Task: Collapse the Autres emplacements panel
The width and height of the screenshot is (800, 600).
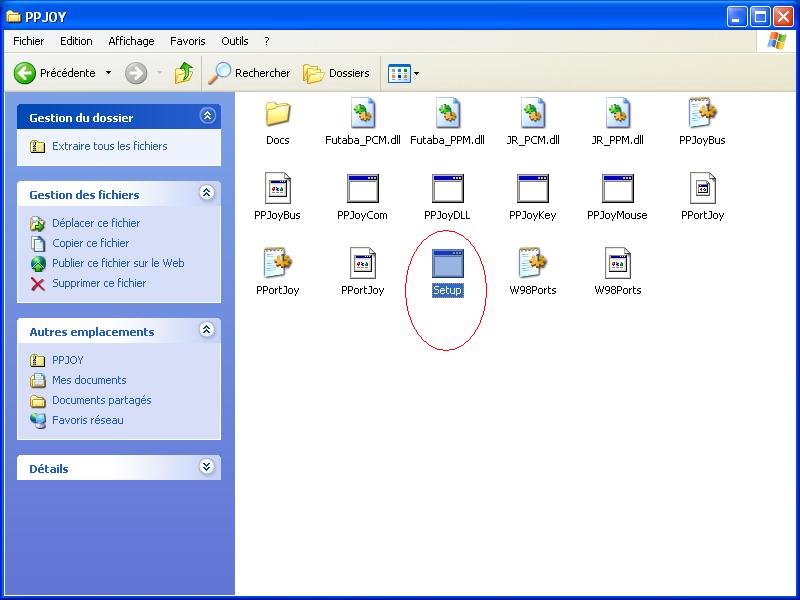Action: [207, 330]
